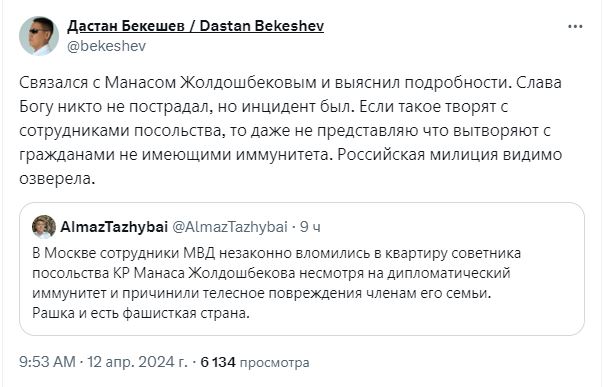The width and height of the screenshot is (604, 387).
Task: Open the 9:53 AM tweet timestamp
Action: [47, 362]
